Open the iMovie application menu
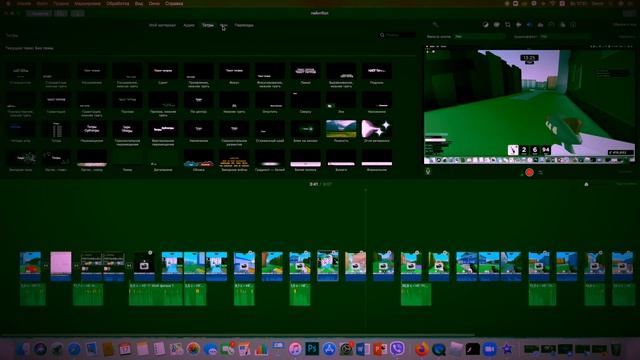Viewport: 640px width, 360px height. 24,3
